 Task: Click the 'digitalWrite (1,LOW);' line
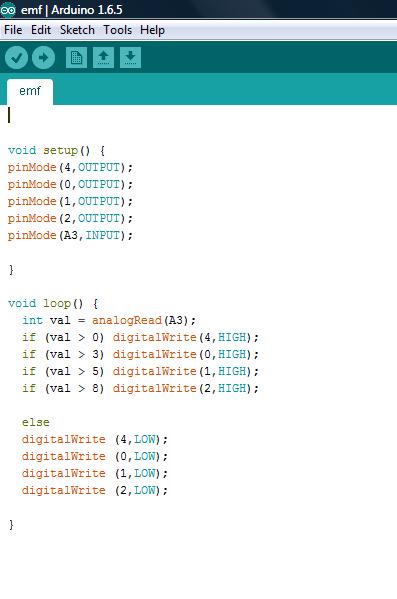tap(95, 473)
